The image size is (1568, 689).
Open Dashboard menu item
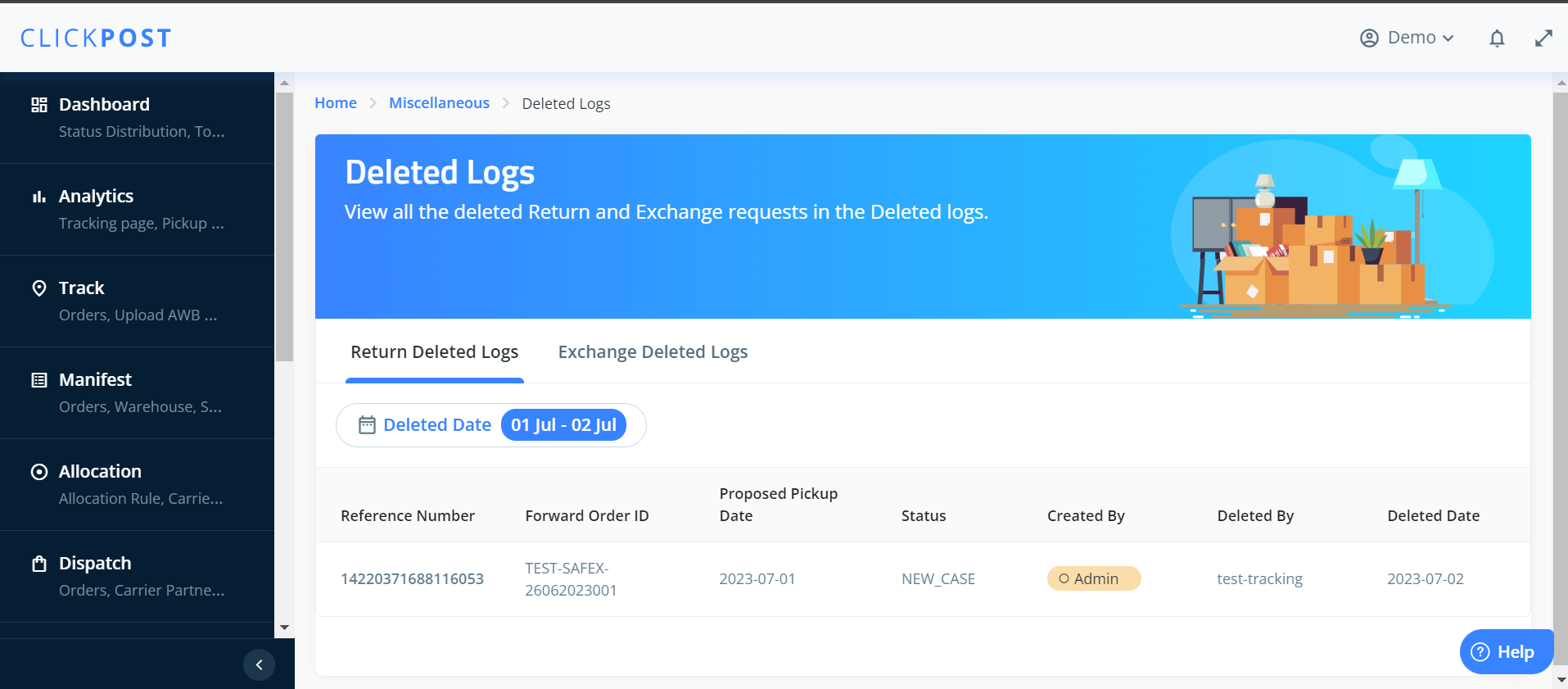[137, 118]
